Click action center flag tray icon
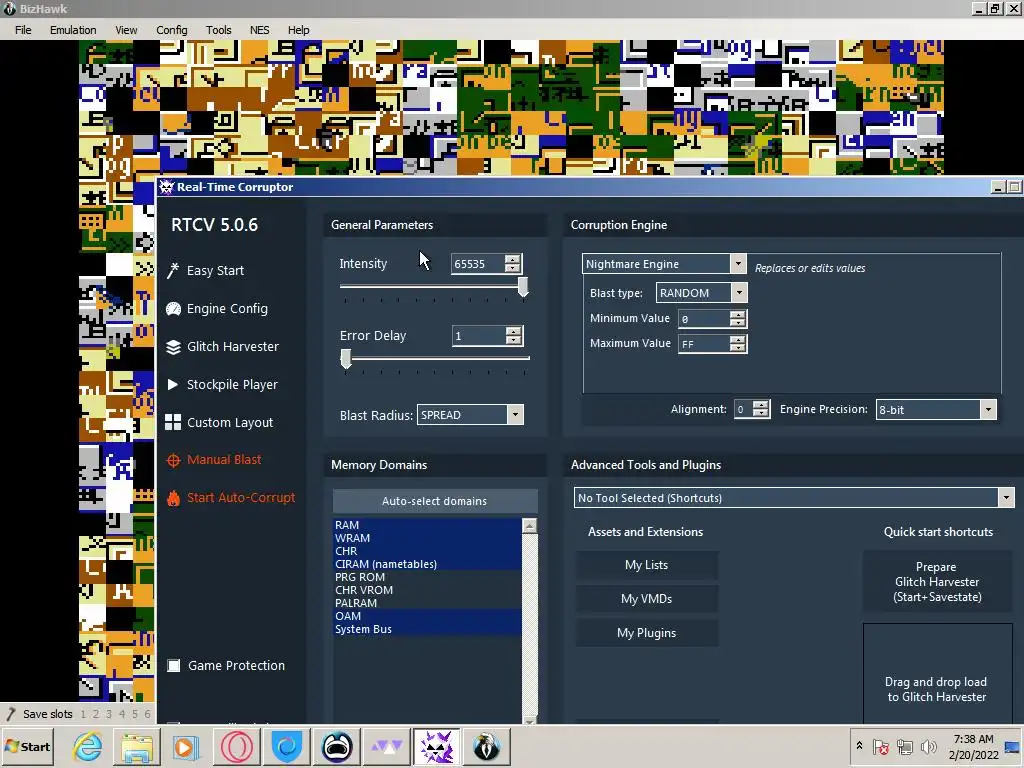This screenshot has height=768, width=1024. point(881,746)
